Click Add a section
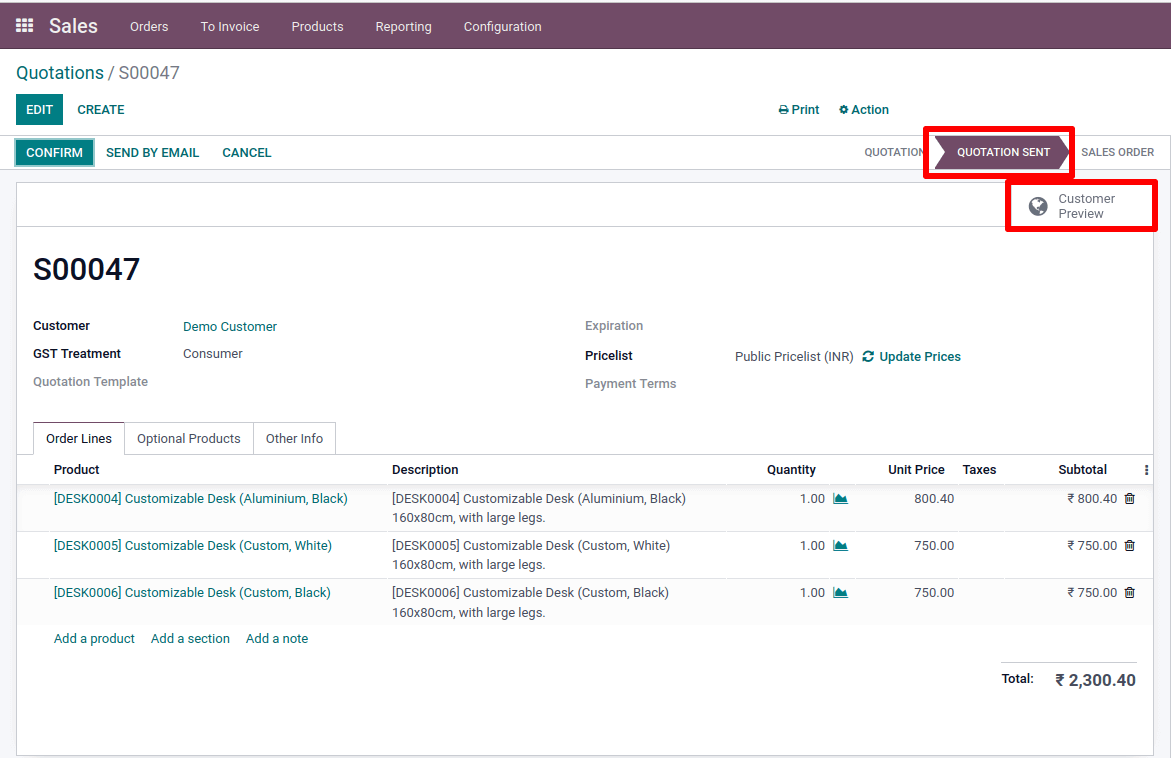 pyautogui.click(x=190, y=639)
